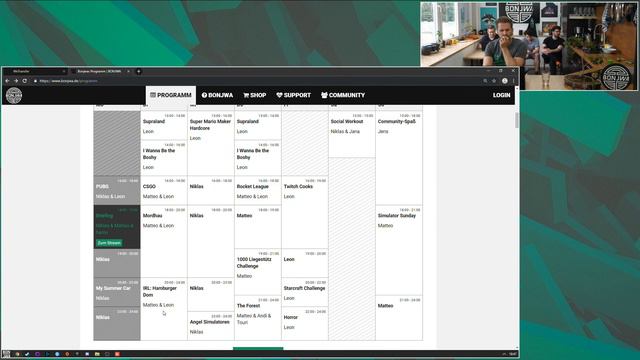Select the PUBG Niklas & Leon slot

(x=117, y=190)
